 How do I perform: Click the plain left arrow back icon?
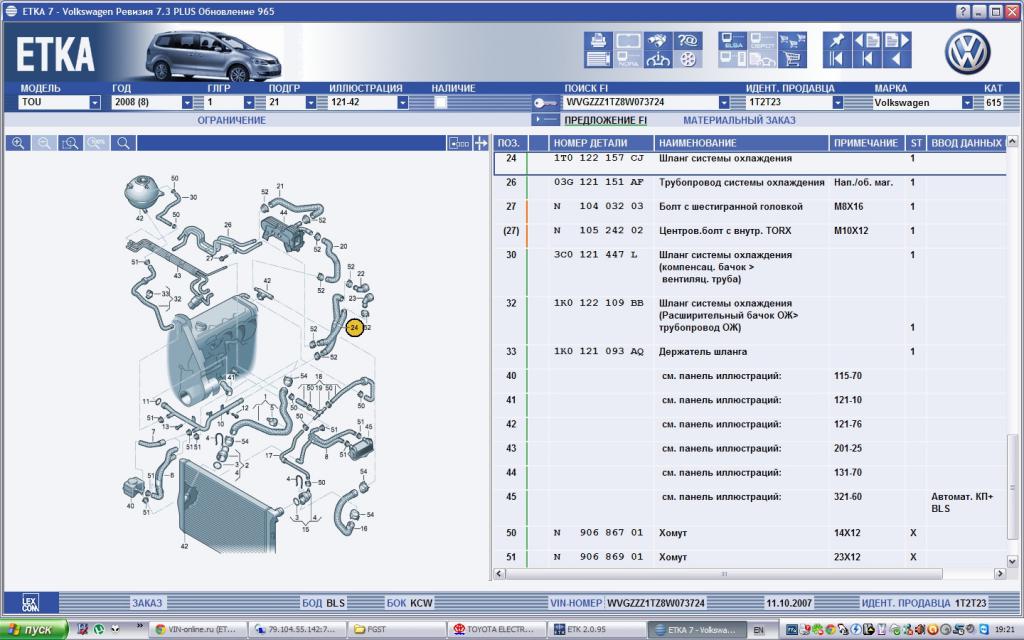897,59
